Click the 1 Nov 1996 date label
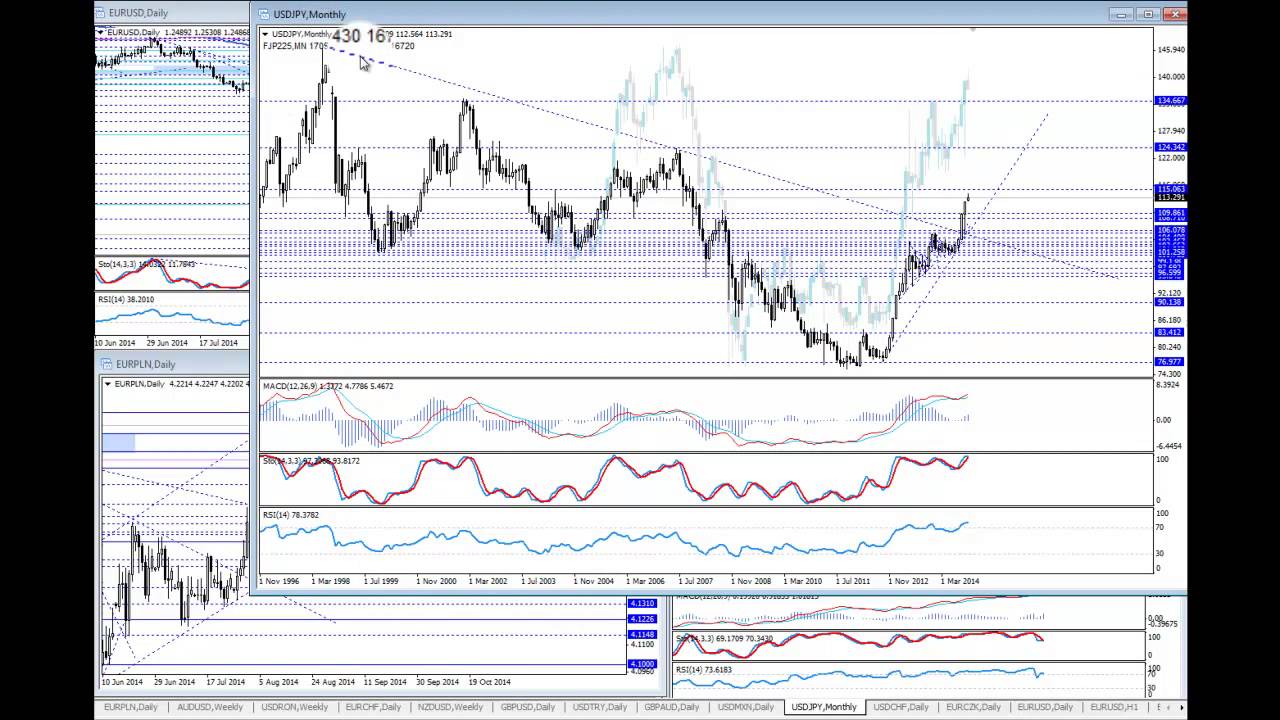 point(279,581)
